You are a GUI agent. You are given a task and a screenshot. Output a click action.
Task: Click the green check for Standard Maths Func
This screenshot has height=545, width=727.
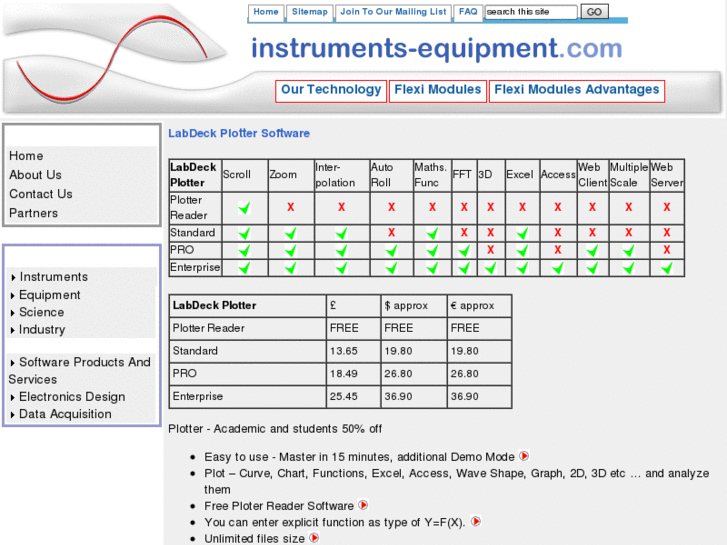[x=432, y=233]
